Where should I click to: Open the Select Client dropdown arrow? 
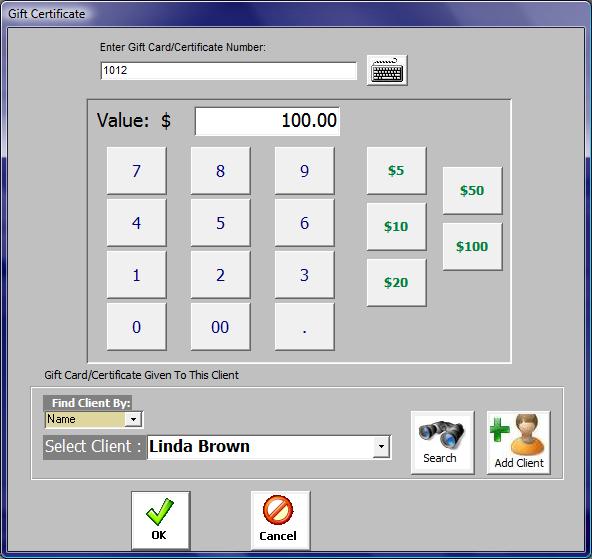coord(381,447)
